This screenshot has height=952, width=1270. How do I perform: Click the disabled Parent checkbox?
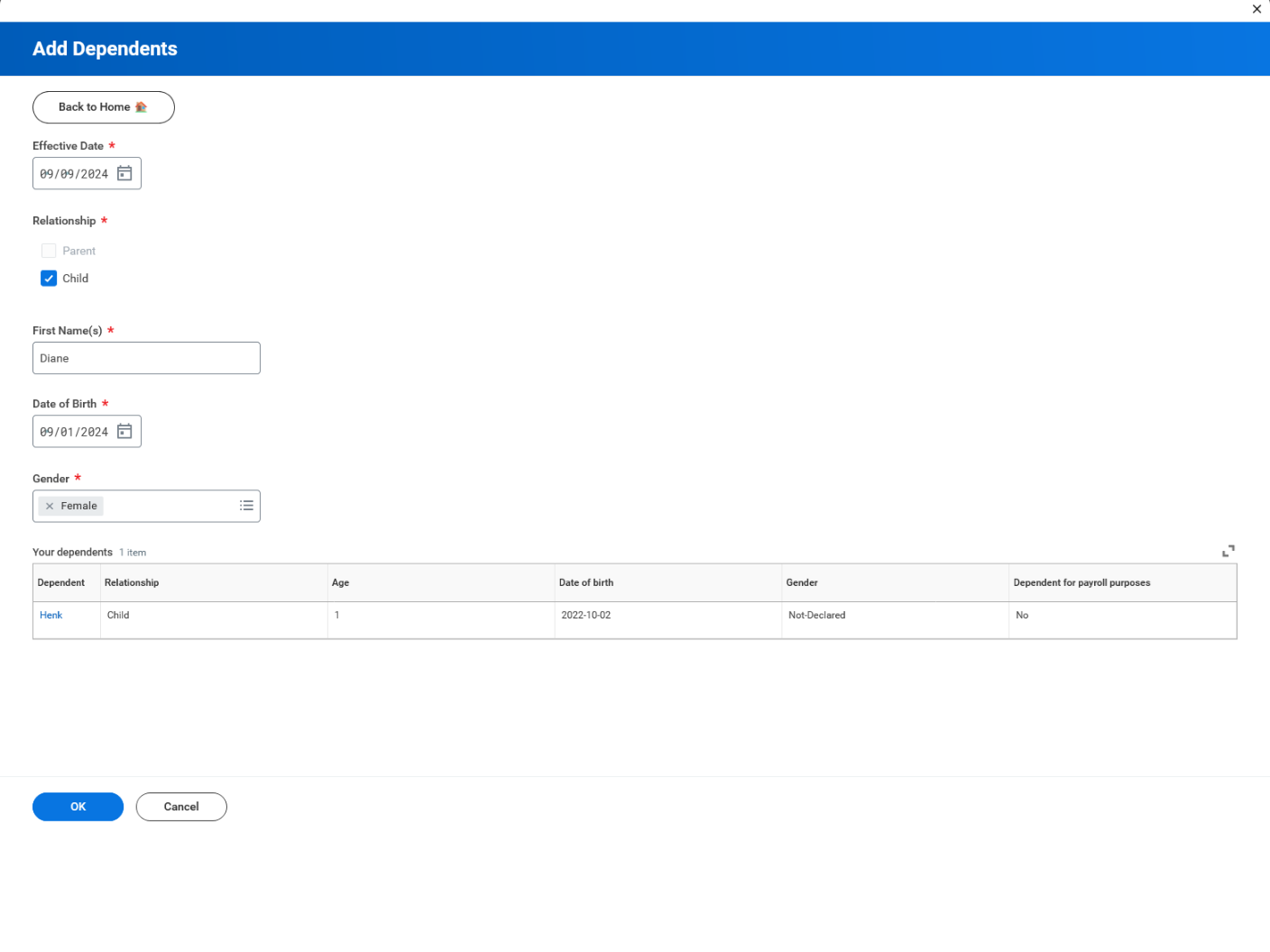pos(49,250)
